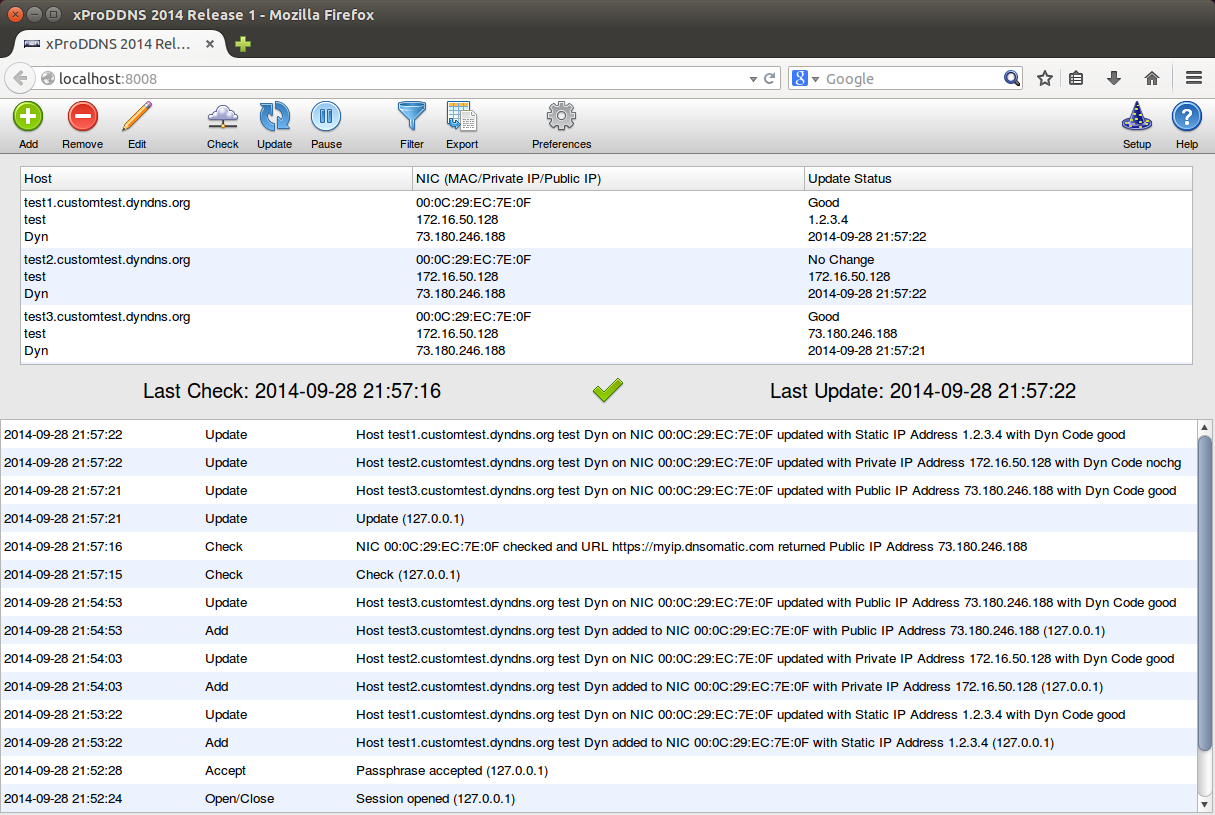Open Firefox downloads arrow icon
Screen dimensions: 1215x815
coord(1114,78)
